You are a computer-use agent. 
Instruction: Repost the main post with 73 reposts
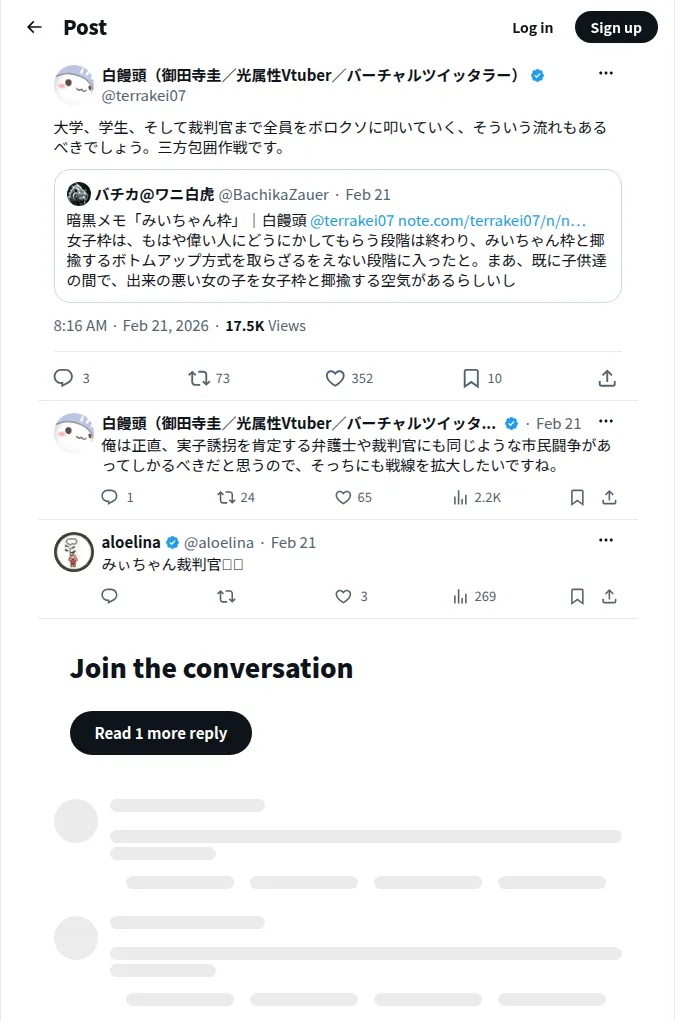coord(199,378)
